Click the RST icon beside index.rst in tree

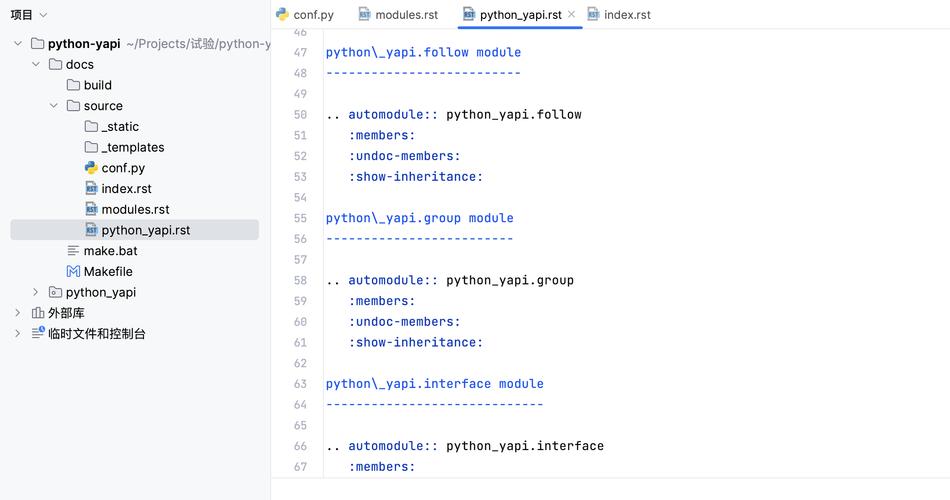(x=91, y=188)
